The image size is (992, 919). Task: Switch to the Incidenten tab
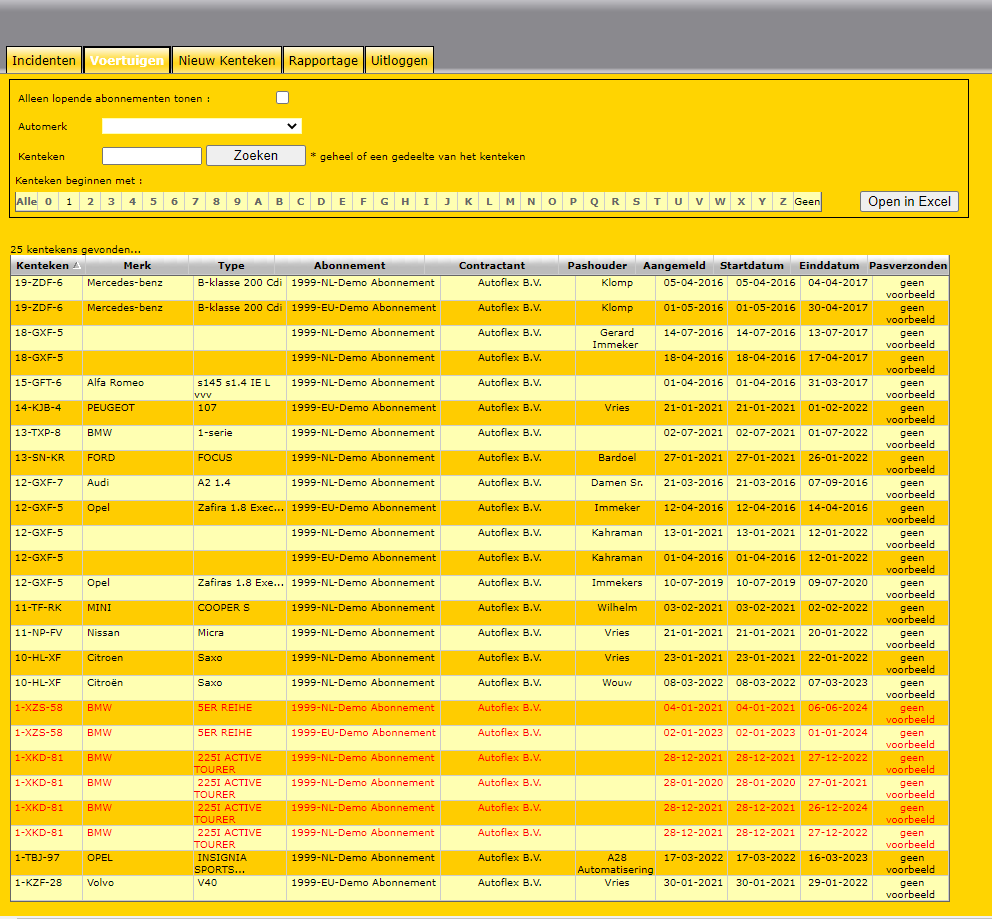44,61
